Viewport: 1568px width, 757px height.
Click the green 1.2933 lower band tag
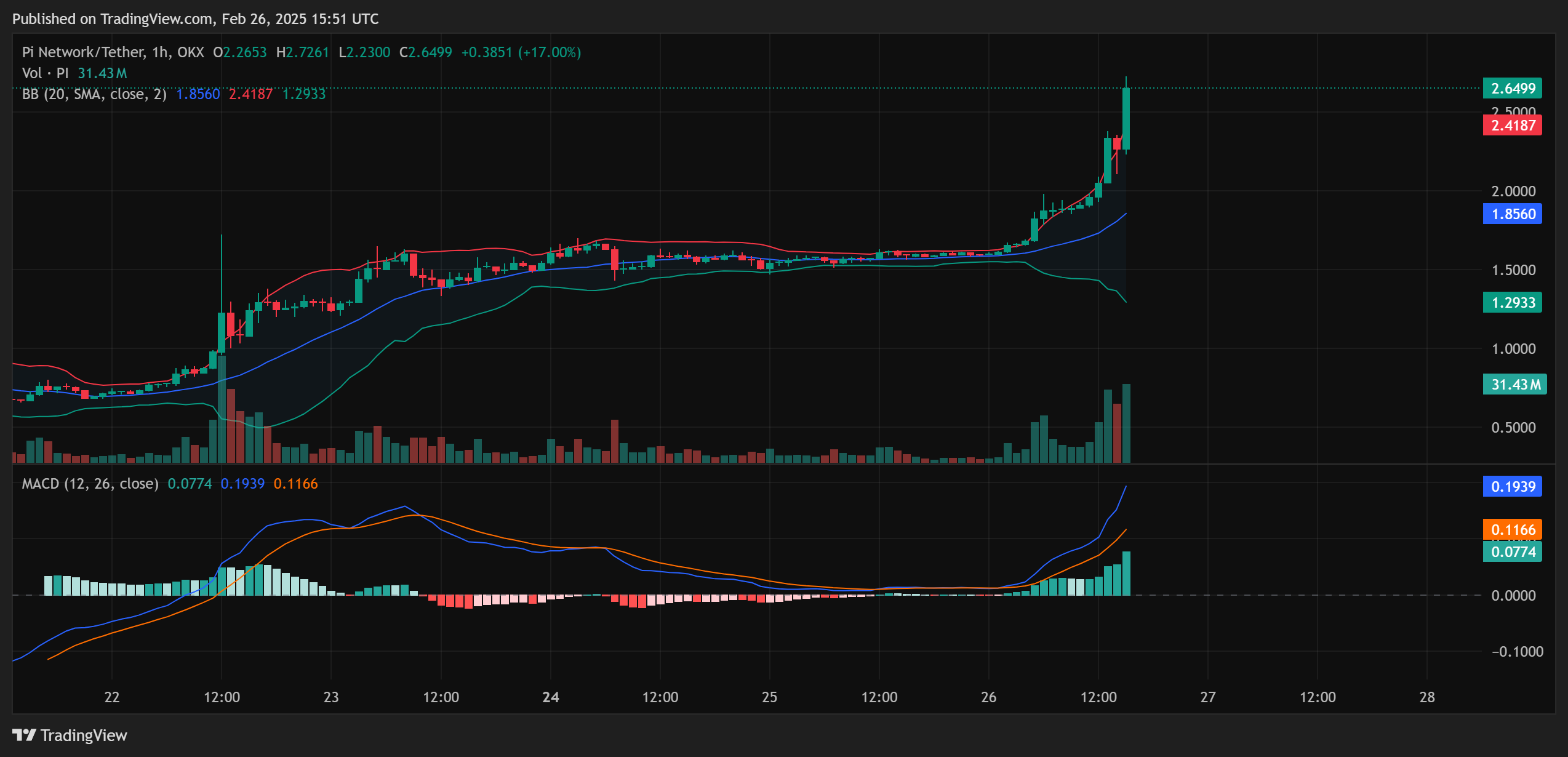tap(1513, 302)
